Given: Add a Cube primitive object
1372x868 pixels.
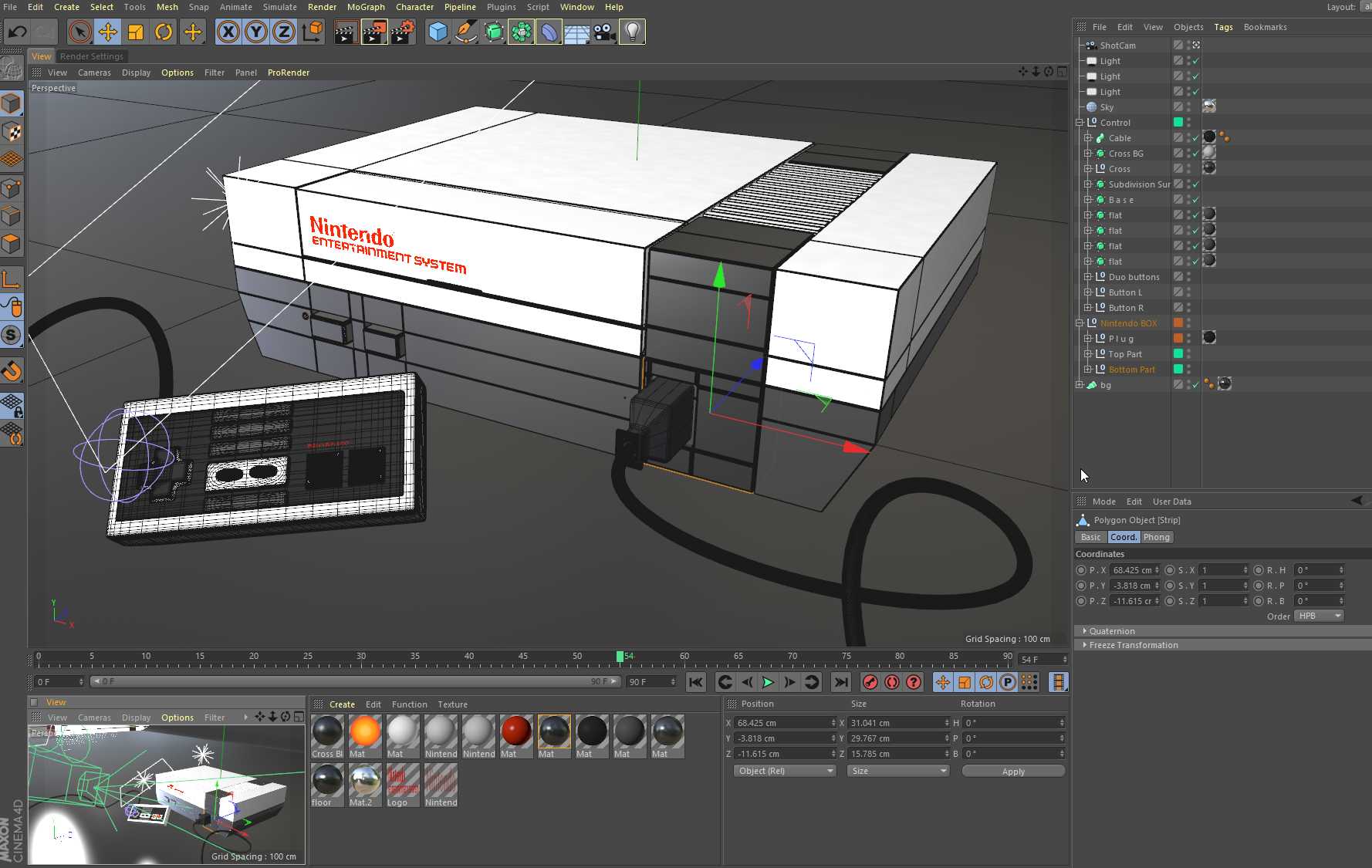Looking at the screenshot, I should 438,32.
